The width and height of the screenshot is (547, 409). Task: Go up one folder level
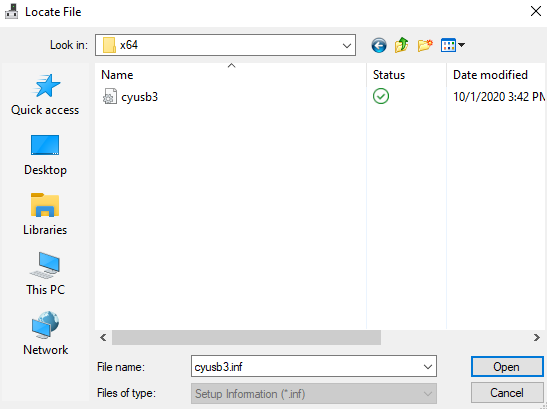[402, 45]
